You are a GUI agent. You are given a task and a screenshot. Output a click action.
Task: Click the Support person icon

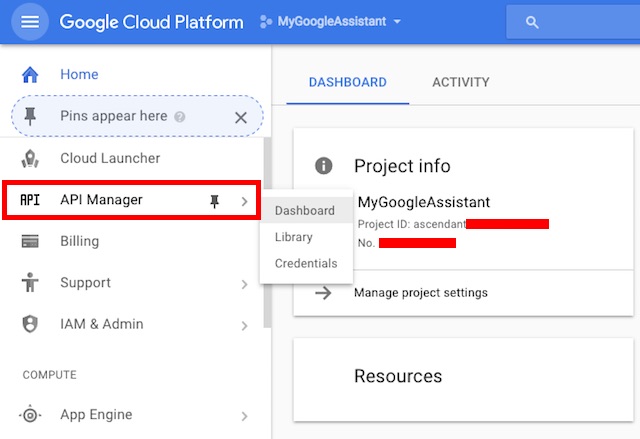click(x=30, y=283)
